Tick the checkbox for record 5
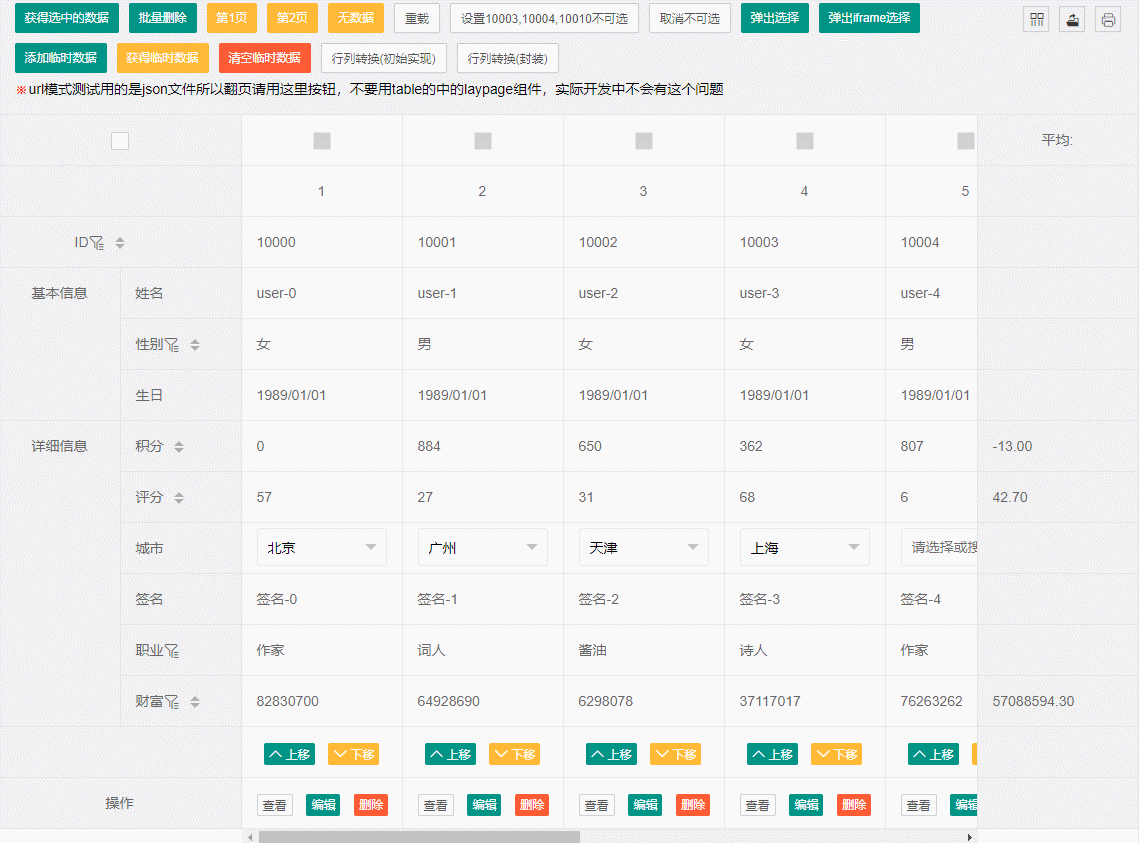The height and width of the screenshot is (843, 1139). (966, 141)
